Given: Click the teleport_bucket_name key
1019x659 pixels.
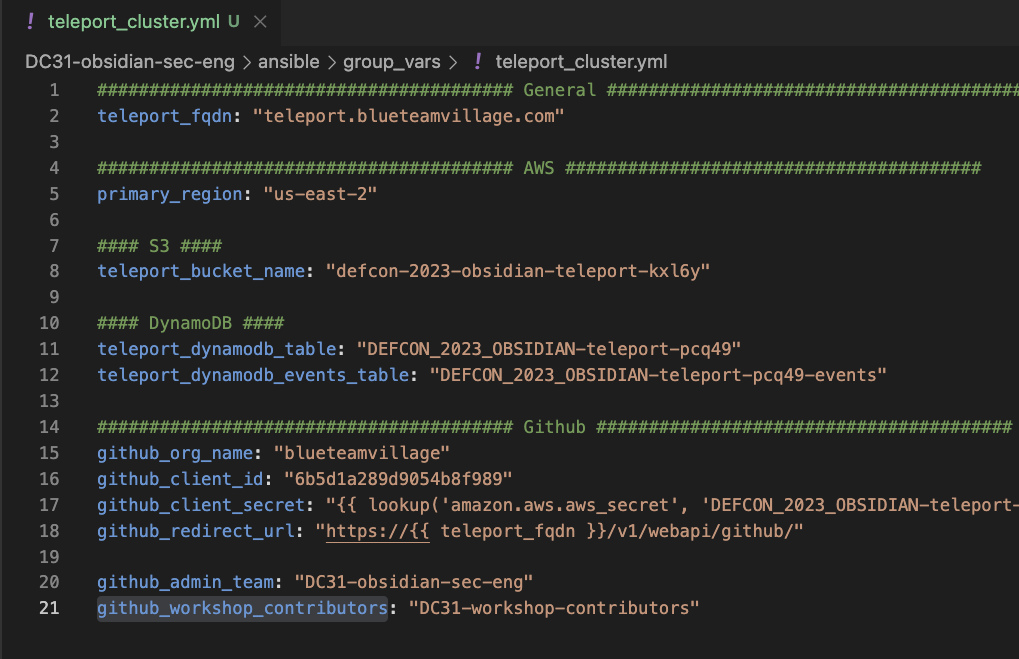Looking at the screenshot, I should (201, 271).
